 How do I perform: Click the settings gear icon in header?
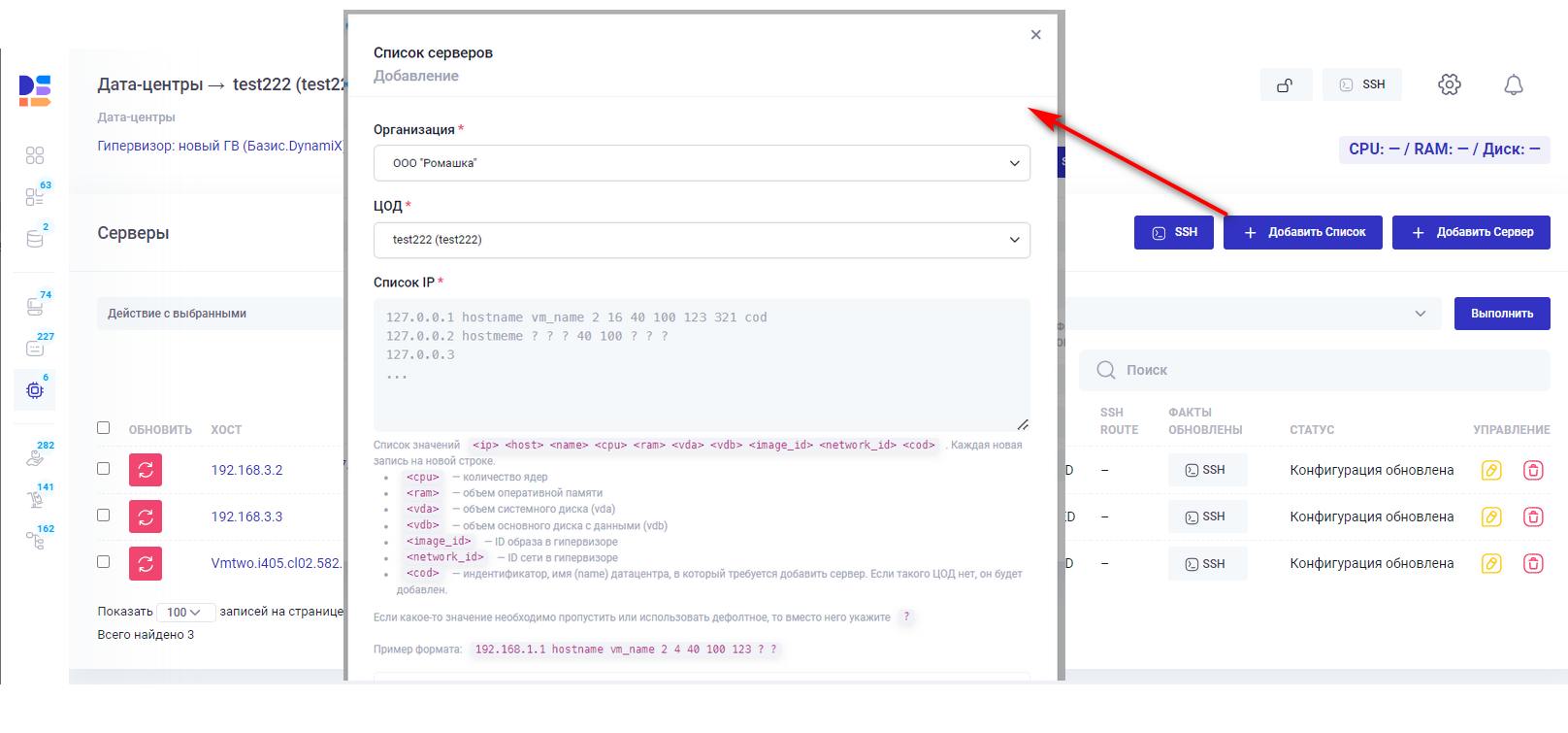[x=1449, y=84]
